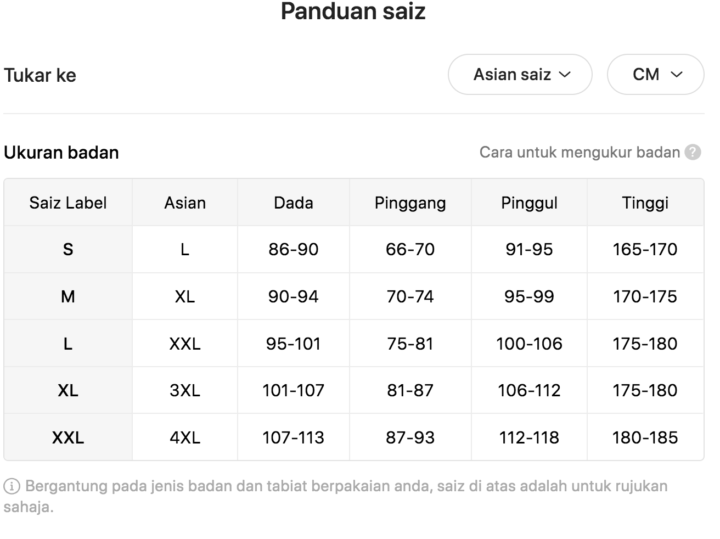Screen dimensions: 720x539
Task: Select the XXL size row label
Action: (x=68, y=438)
